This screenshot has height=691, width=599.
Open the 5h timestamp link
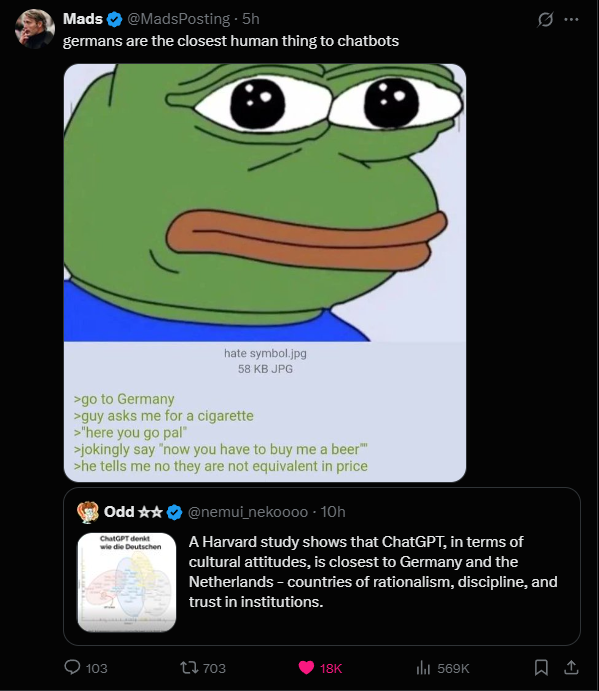[x=250, y=19]
